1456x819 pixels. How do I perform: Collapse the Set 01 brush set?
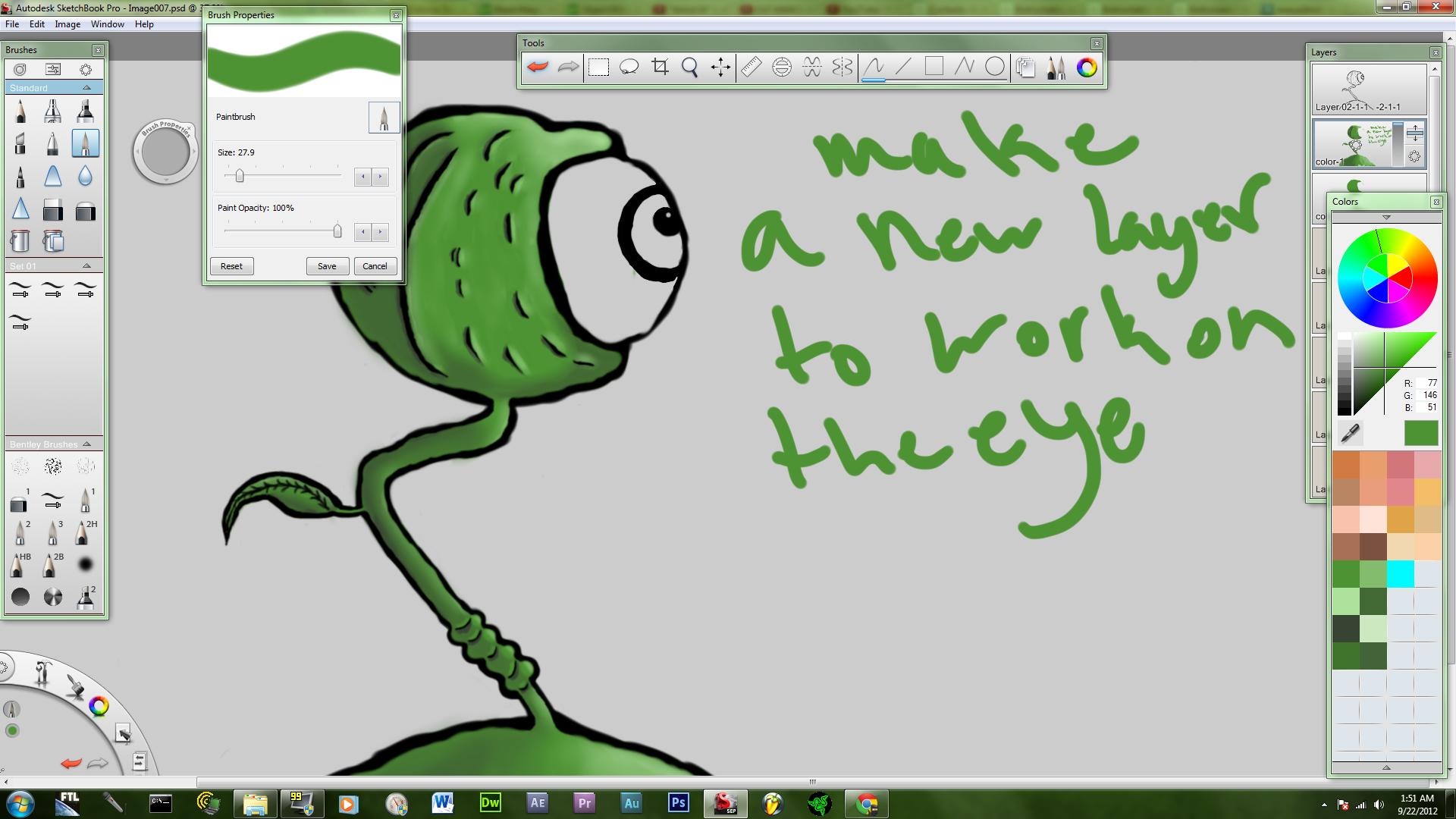coord(86,266)
